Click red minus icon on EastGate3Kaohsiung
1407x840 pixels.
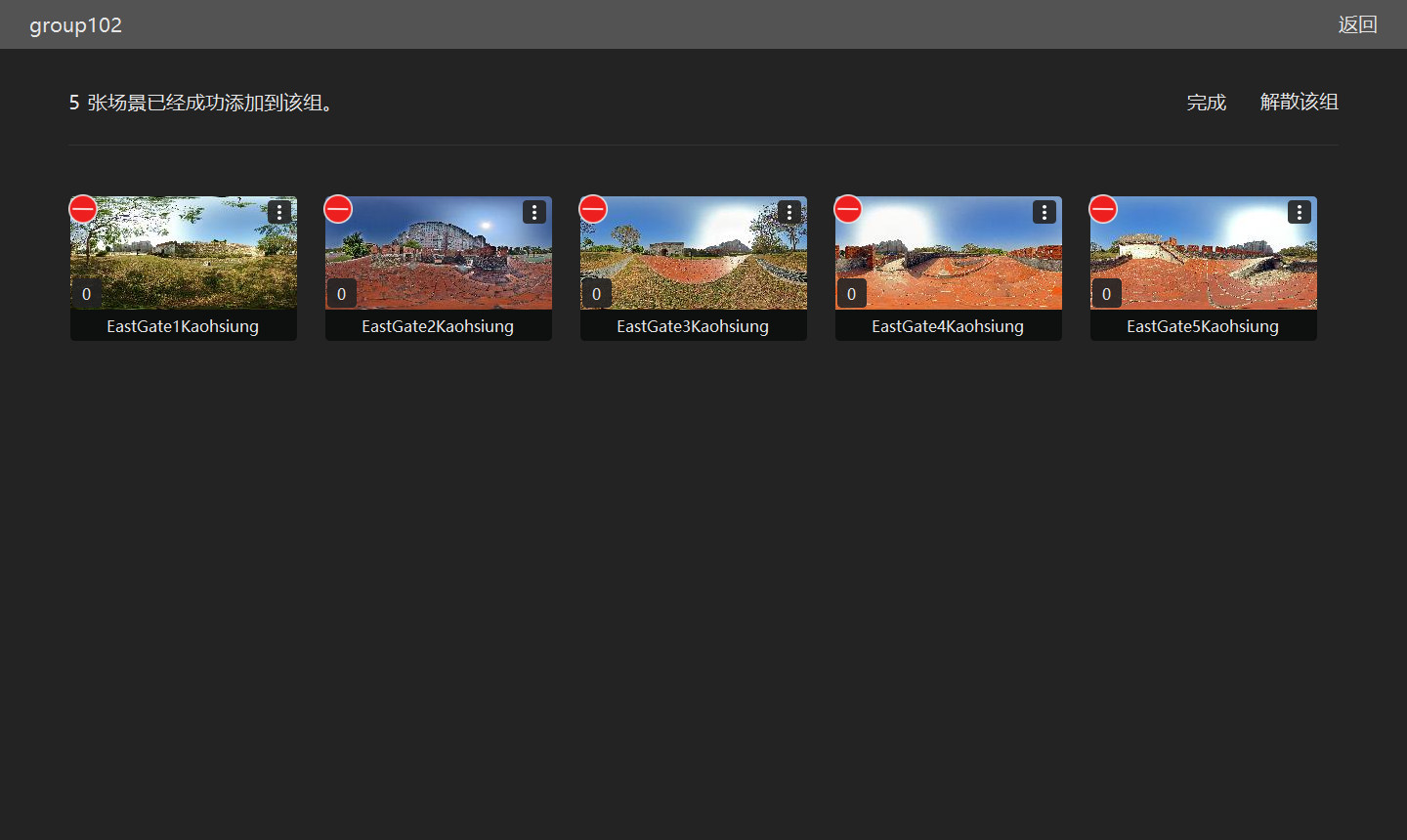[593, 209]
